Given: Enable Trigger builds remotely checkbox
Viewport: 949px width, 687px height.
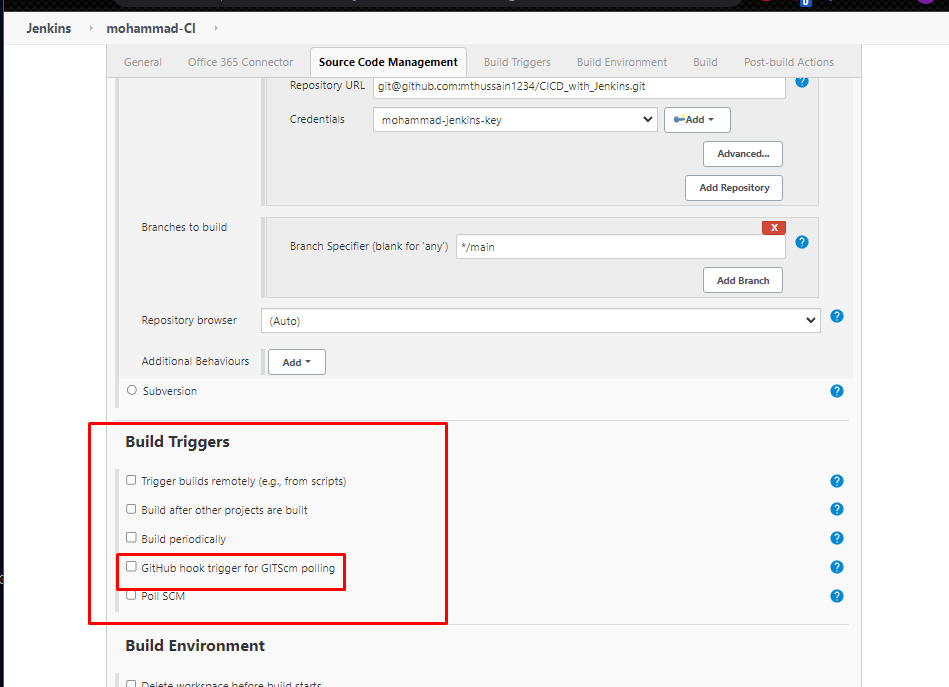Looking at the screenshot, I should click(x=131, y=480).
